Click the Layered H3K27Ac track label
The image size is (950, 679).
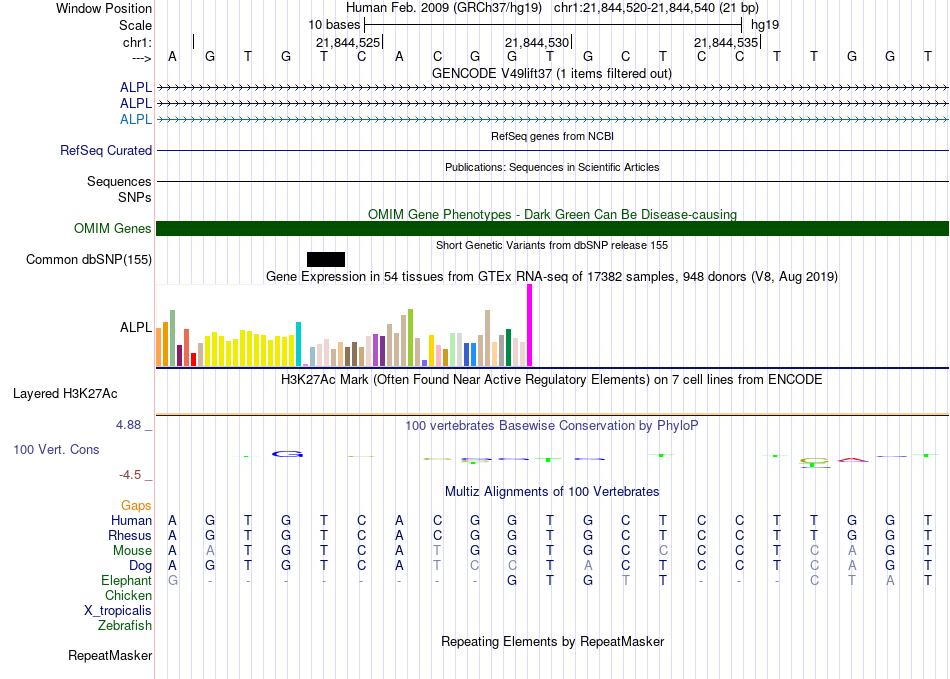pos(65,393)
